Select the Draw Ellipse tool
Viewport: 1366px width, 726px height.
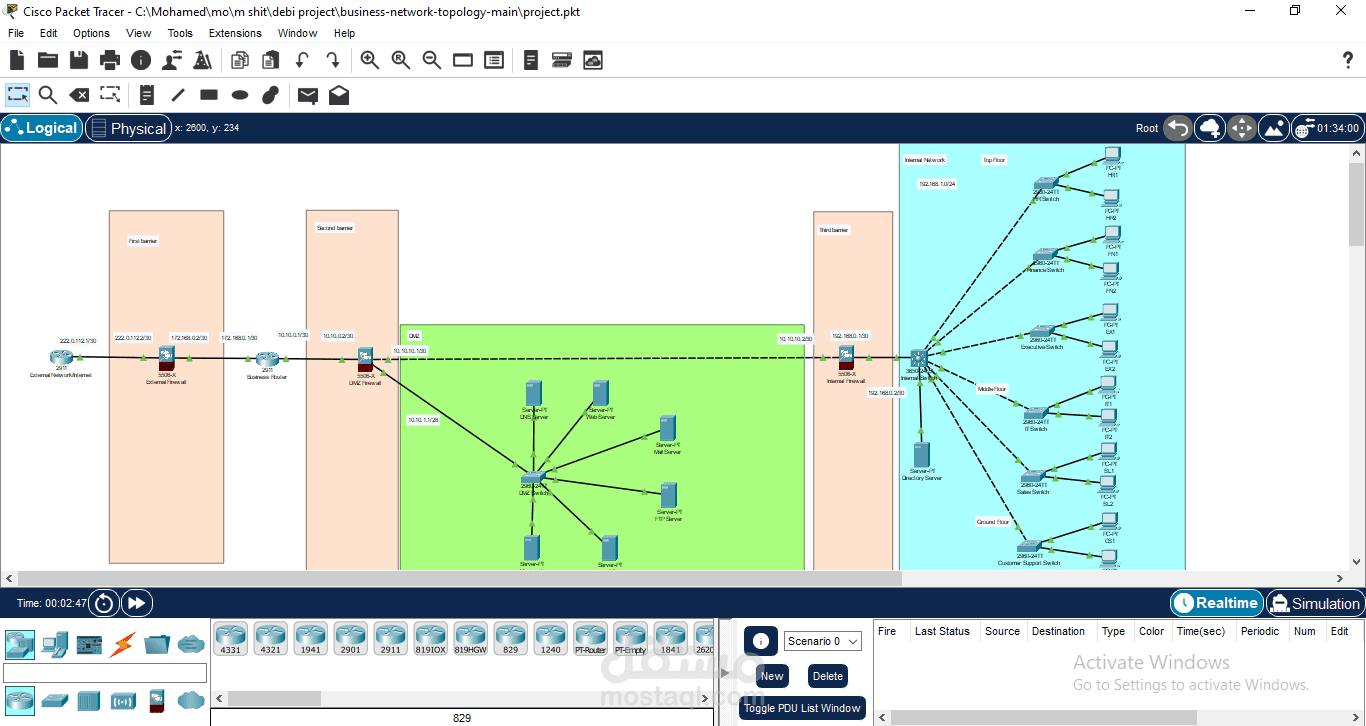pos(240,95)
